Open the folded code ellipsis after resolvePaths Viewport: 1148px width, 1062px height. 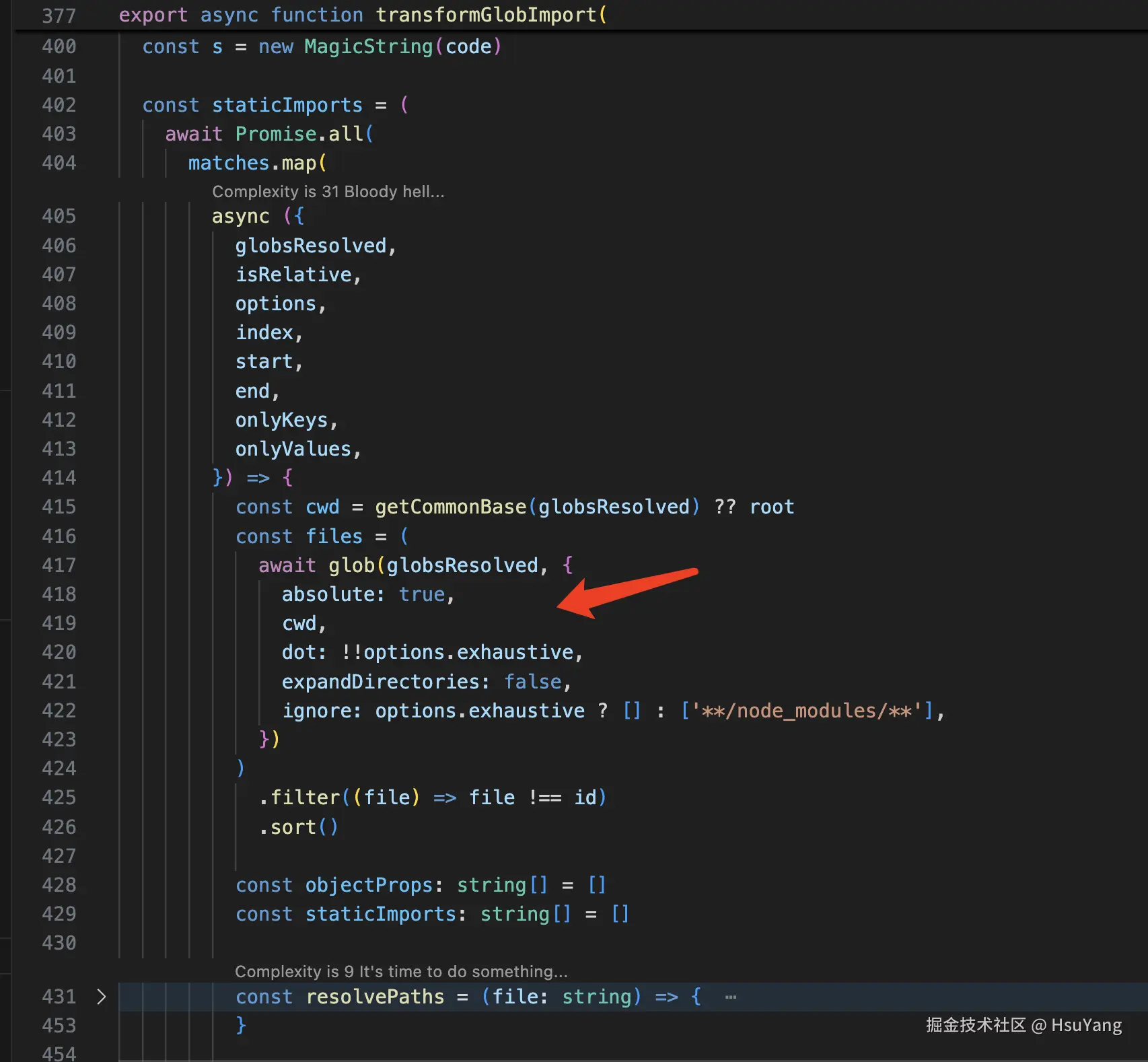pos(731,997)
